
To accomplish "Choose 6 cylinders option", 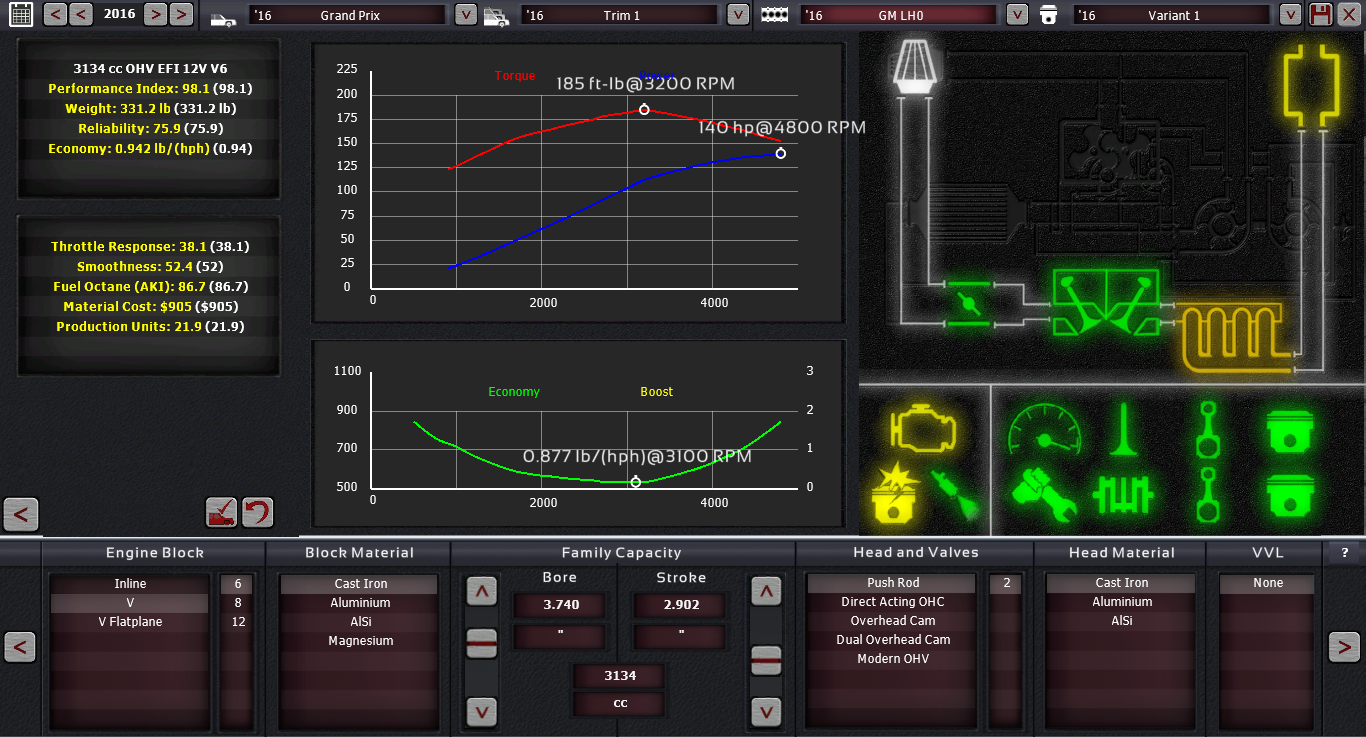I will [x=237, y=584].
